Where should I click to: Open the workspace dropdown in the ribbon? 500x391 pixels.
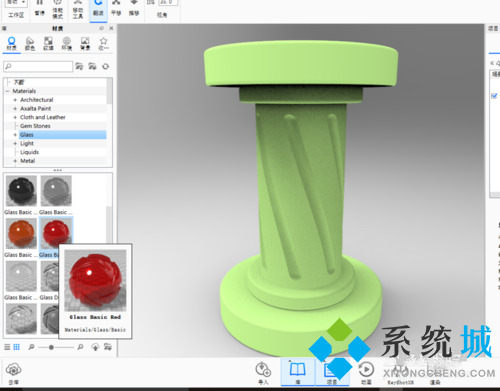click(16, 3)
